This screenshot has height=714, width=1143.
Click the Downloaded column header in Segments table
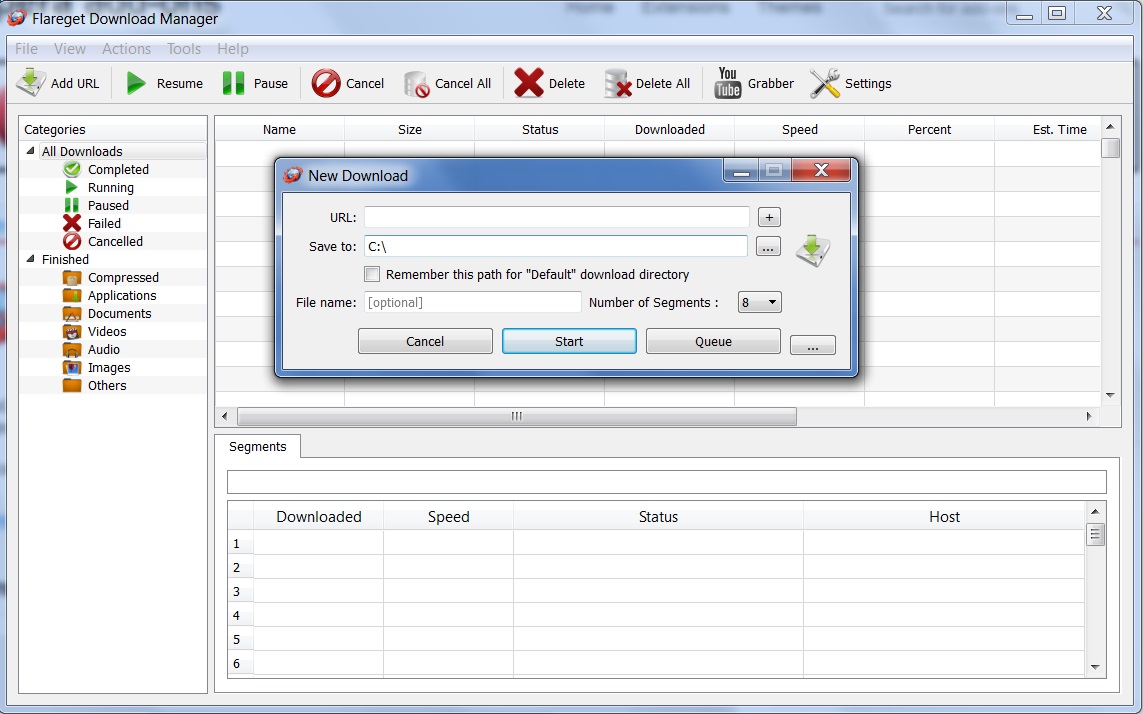coord(319,516)
